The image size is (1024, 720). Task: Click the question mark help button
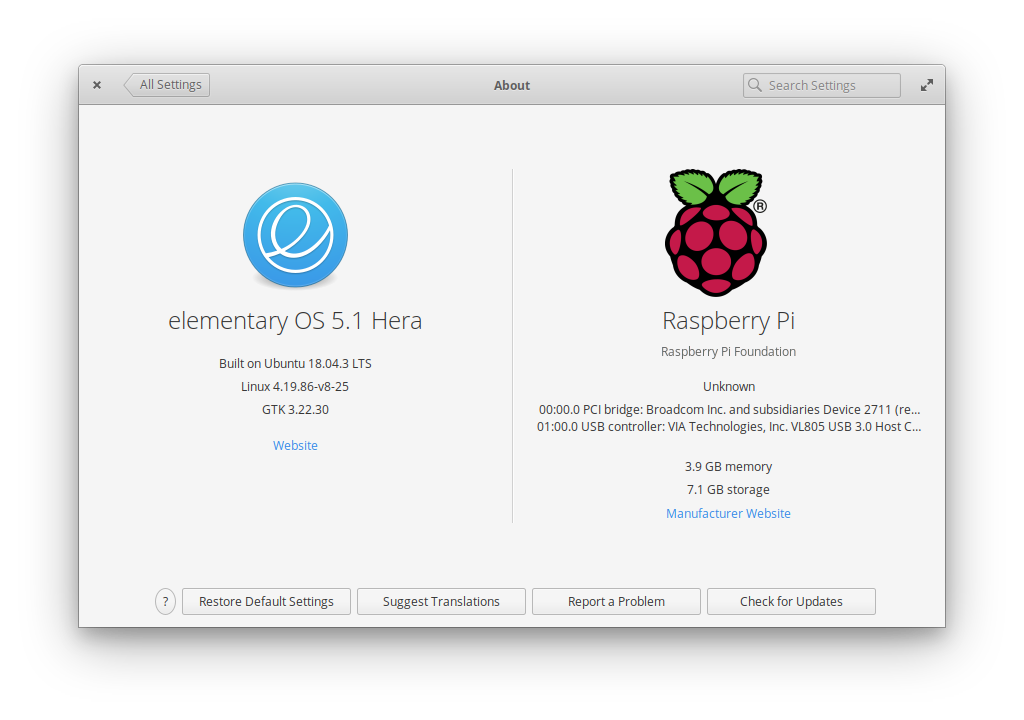click(166, 601)
